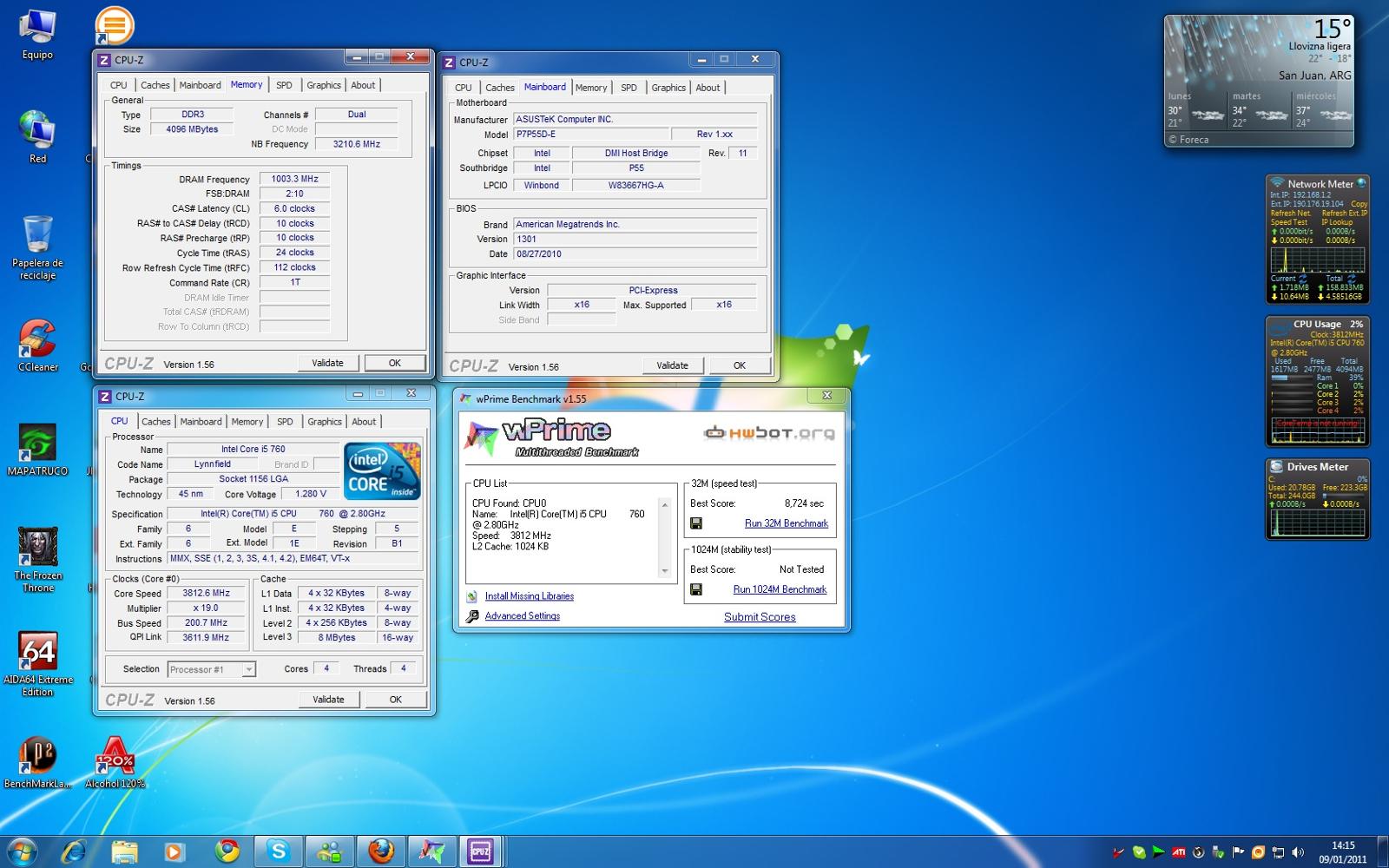The image size is (1389, 868).
Task: Open the Submit Scores link
Action: 760,617
